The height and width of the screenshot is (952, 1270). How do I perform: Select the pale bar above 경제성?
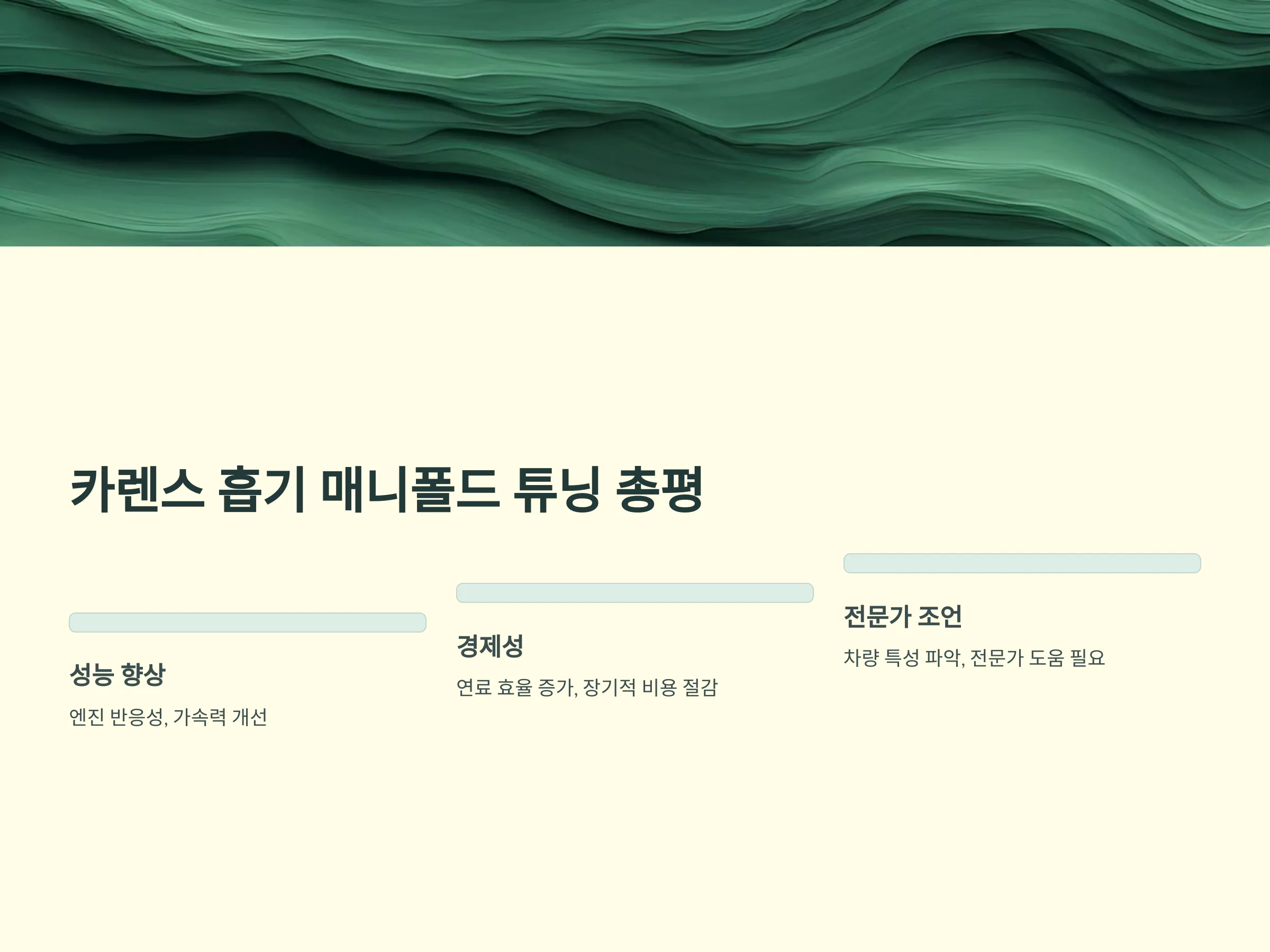[635, 593]
